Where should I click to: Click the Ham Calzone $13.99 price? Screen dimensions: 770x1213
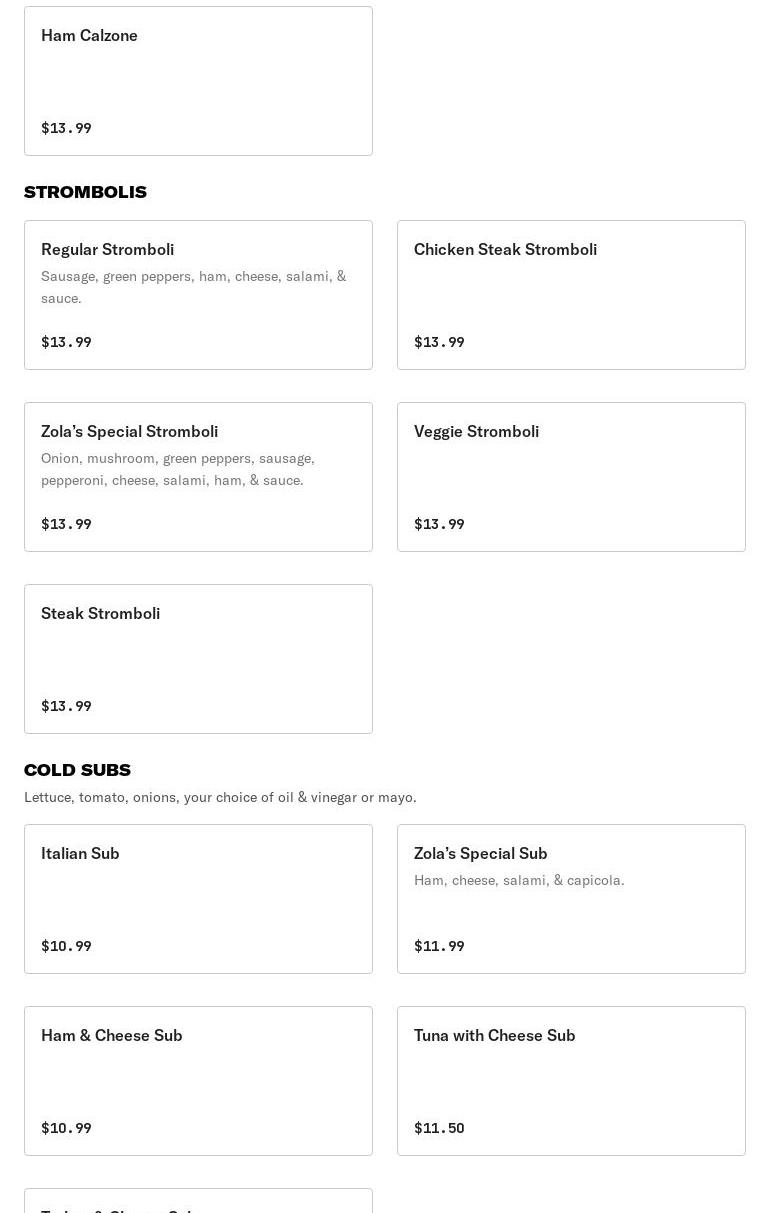click(66, 128)
